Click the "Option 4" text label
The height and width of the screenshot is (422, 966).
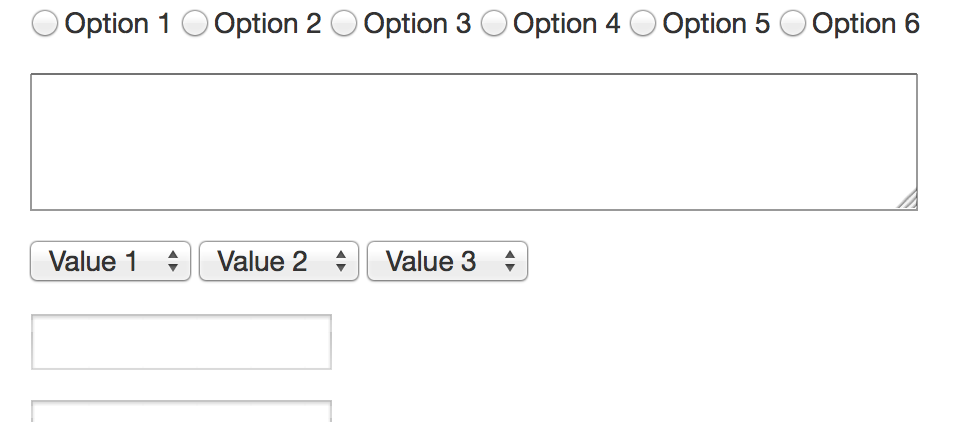tap(566, 25)
